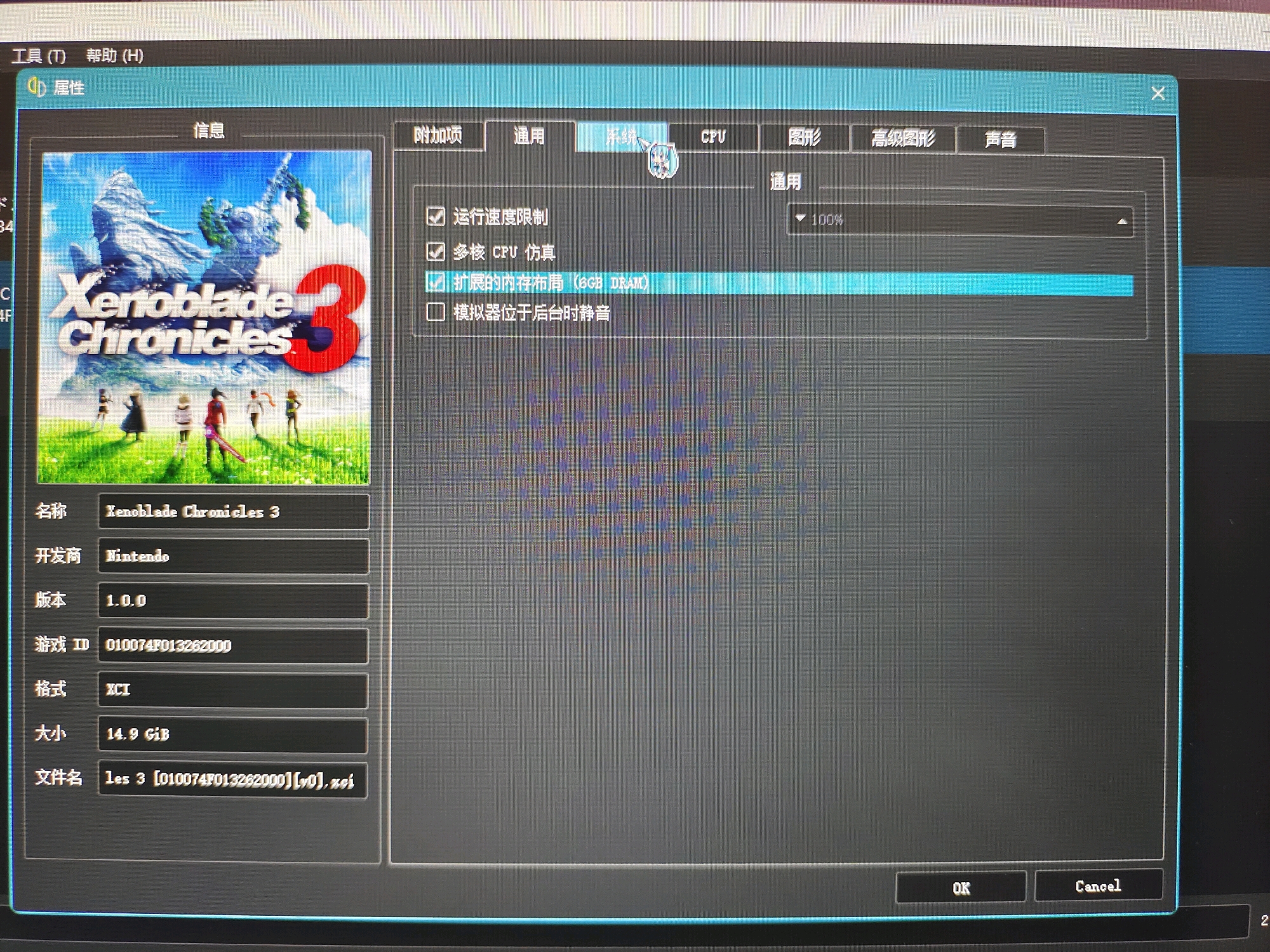Click the 大小 field showing 14.9 GiB

233,734
